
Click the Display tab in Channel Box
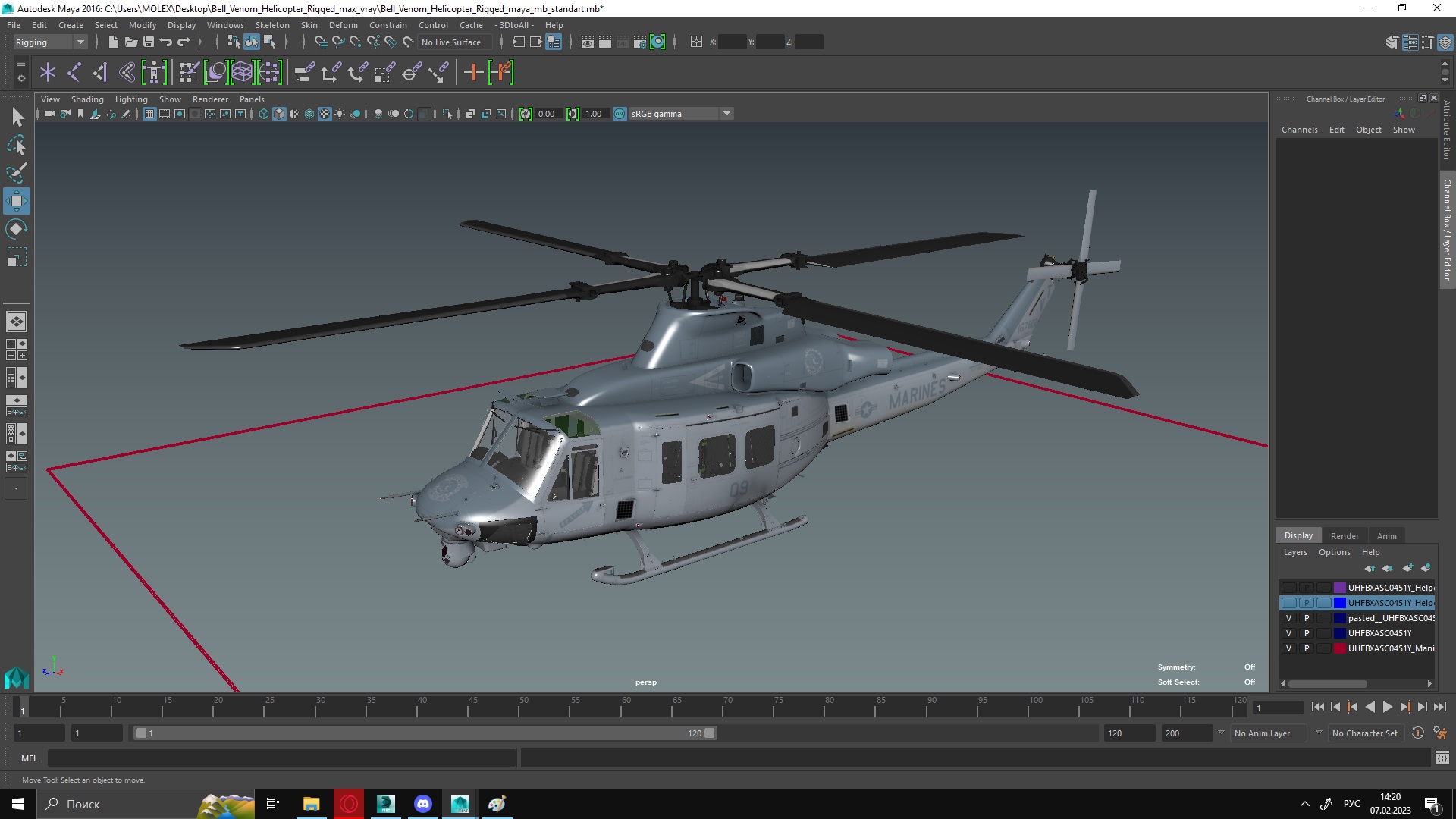tap(1298, 535)
